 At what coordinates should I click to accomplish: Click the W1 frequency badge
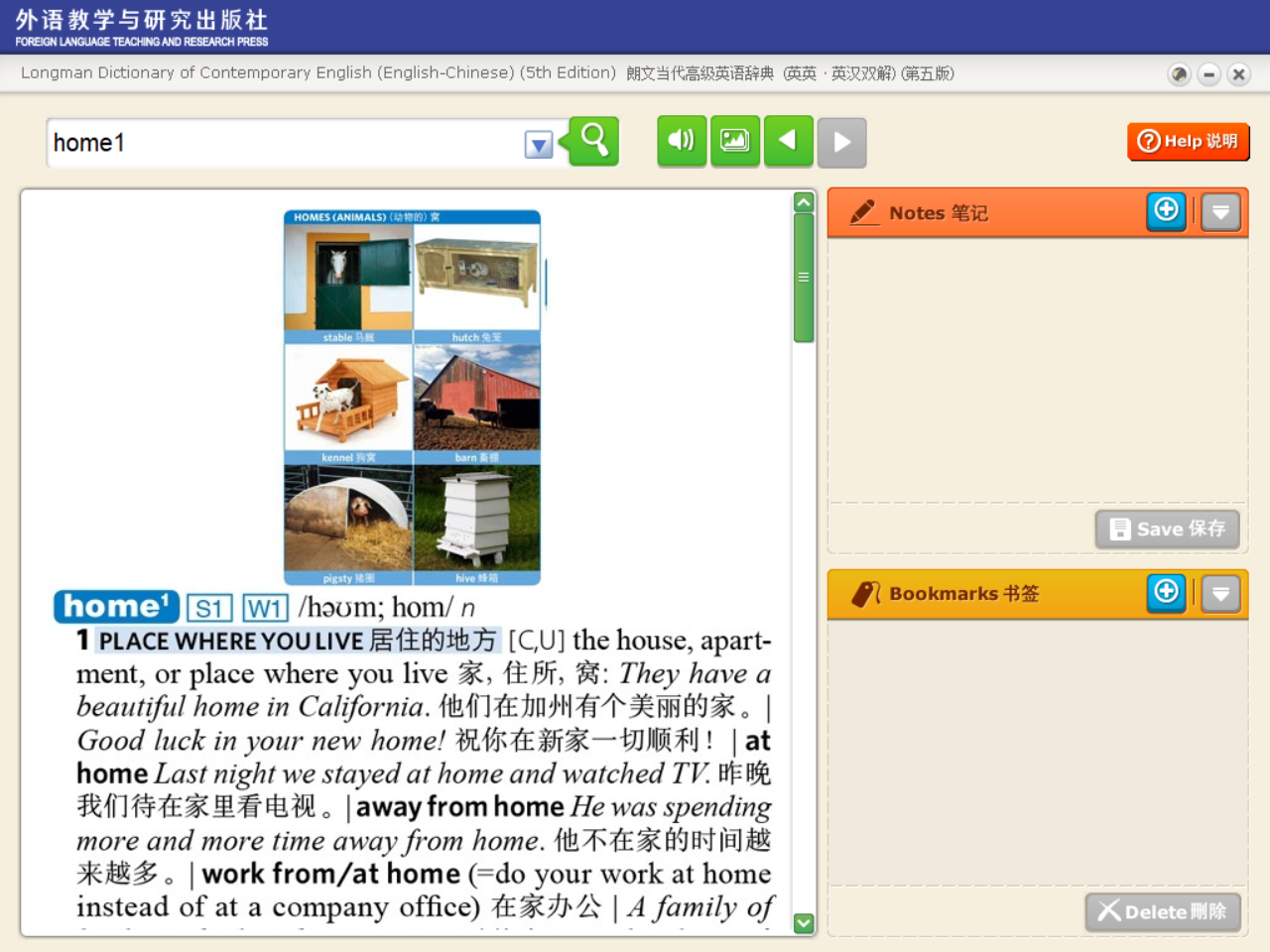266,608
